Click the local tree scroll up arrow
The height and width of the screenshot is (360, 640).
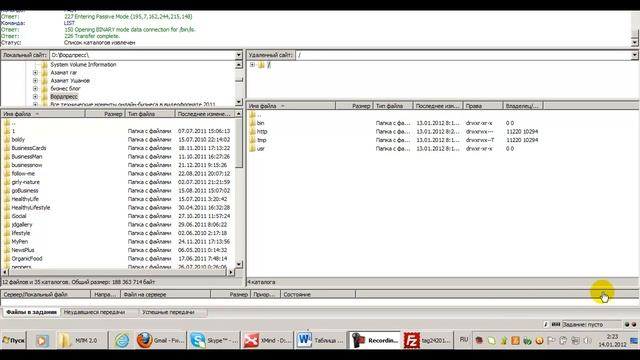pyautogui.click(x=239, y=65)
